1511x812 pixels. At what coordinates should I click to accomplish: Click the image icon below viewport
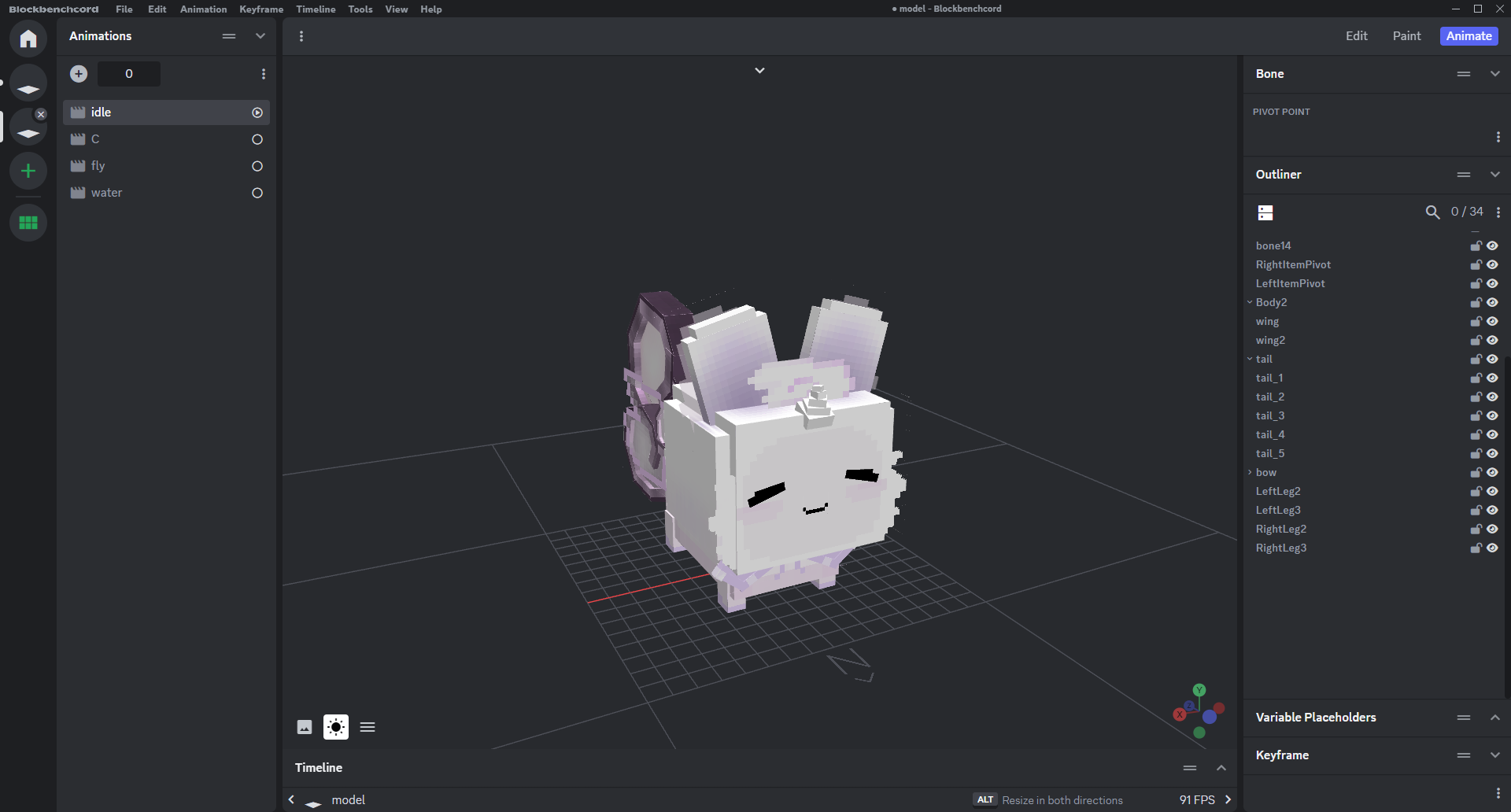coord(305,727)
